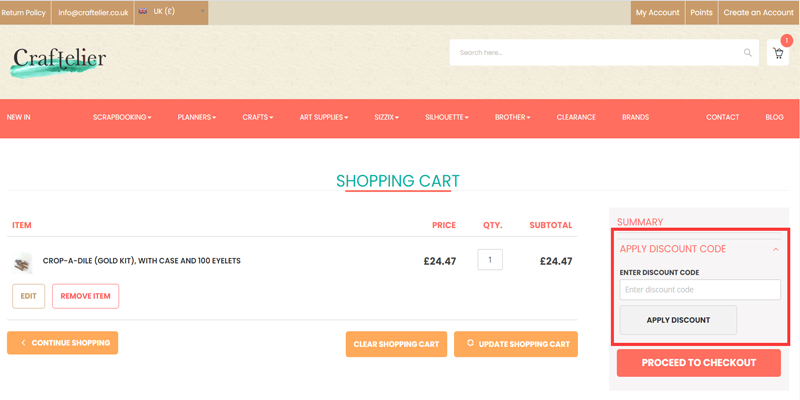Click the Apply Discount button

tap(678, 320)
